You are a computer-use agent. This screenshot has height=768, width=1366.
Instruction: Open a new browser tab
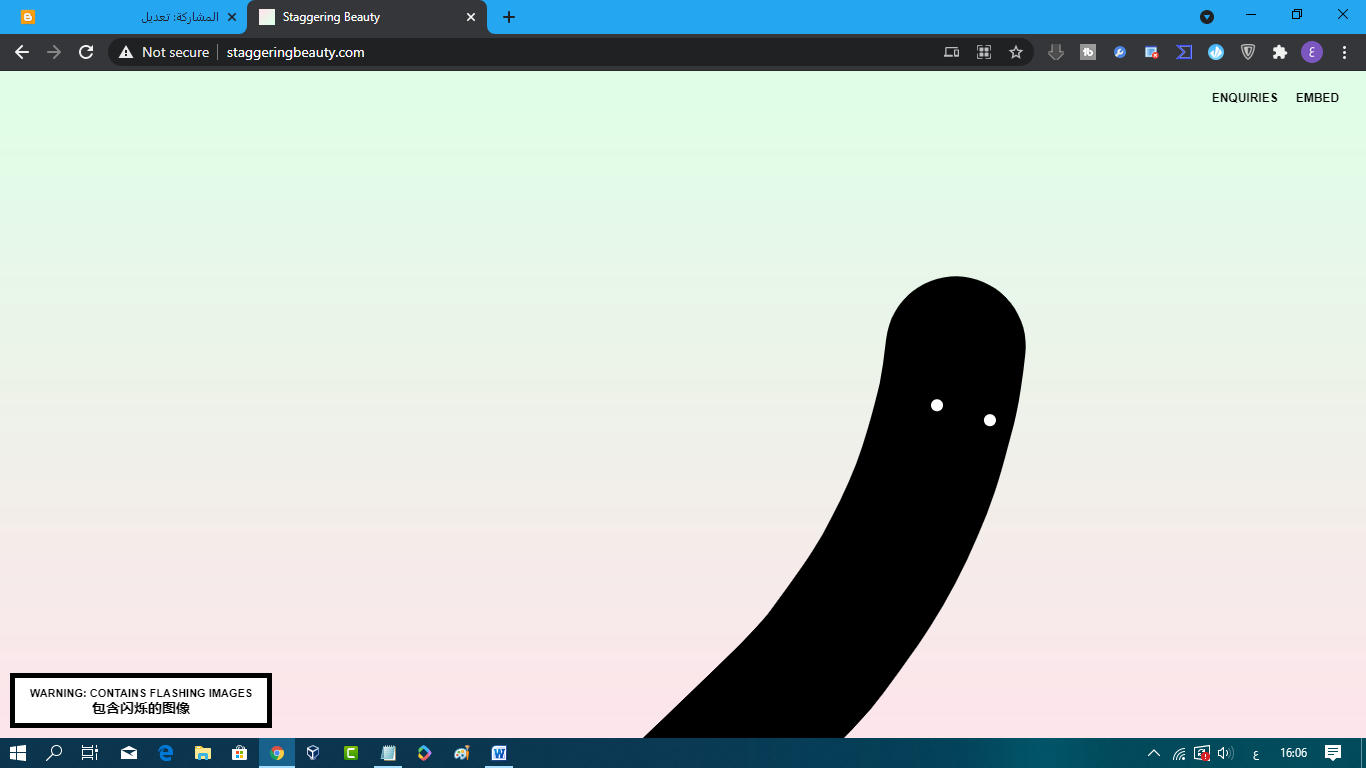coord(509,17)
